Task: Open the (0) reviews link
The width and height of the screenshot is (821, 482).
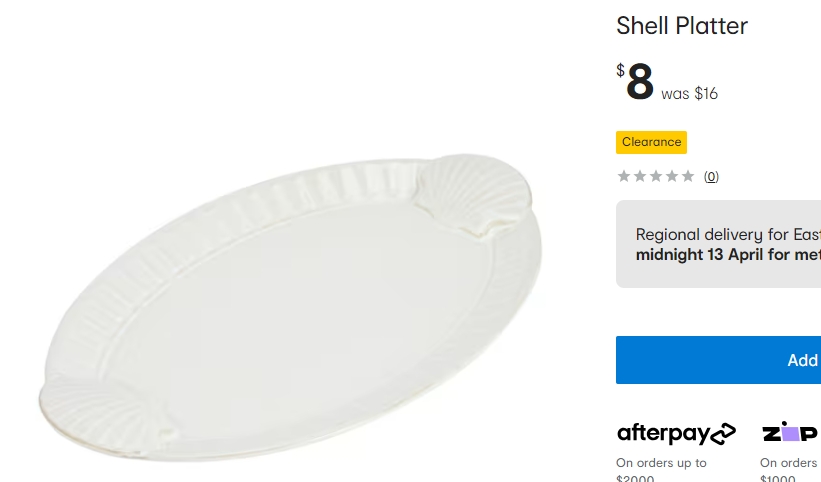Action: 711,177
